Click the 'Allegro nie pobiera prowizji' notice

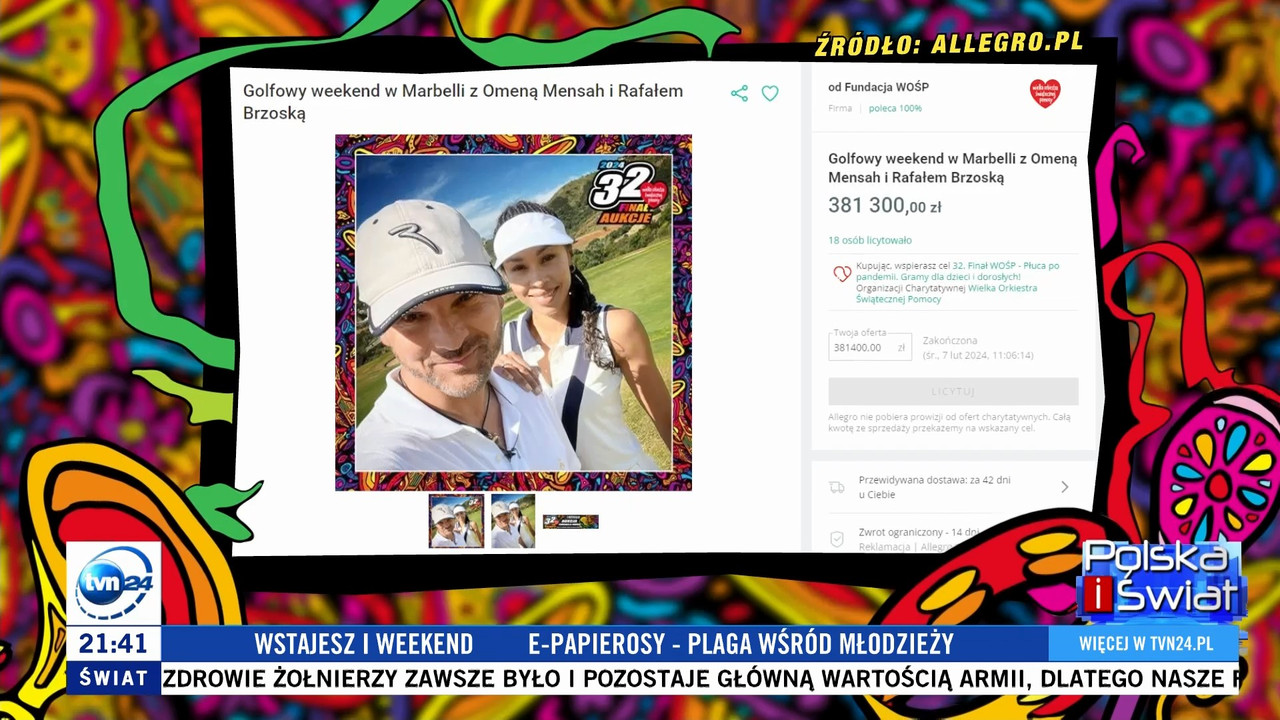(x=949, y=422)
